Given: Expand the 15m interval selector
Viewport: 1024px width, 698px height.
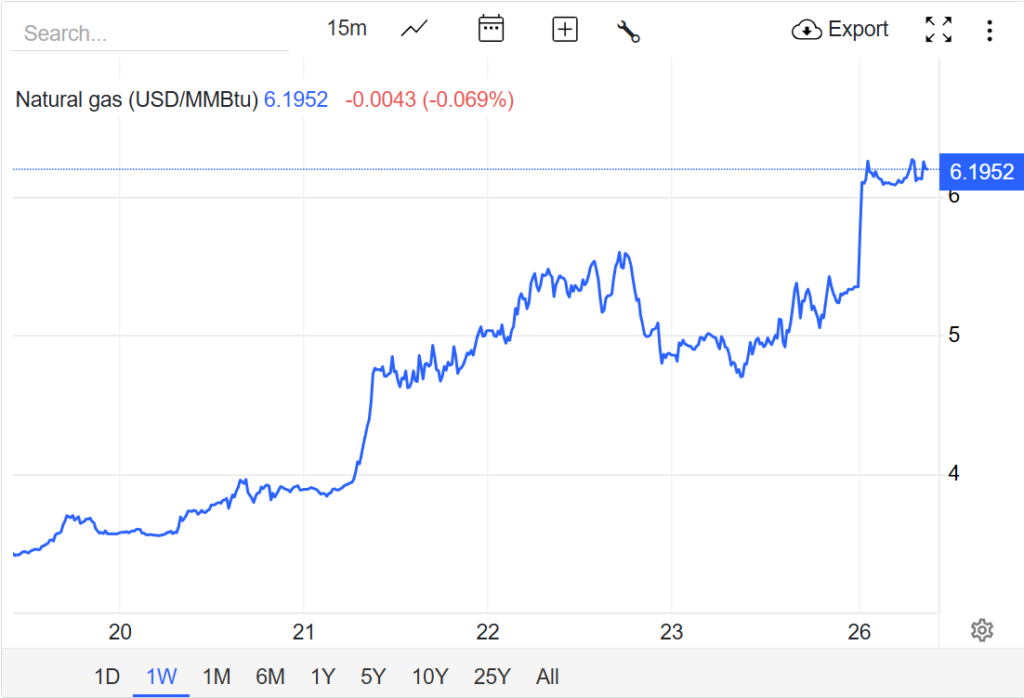Looking at the screenshot, I should pos(346,28).
